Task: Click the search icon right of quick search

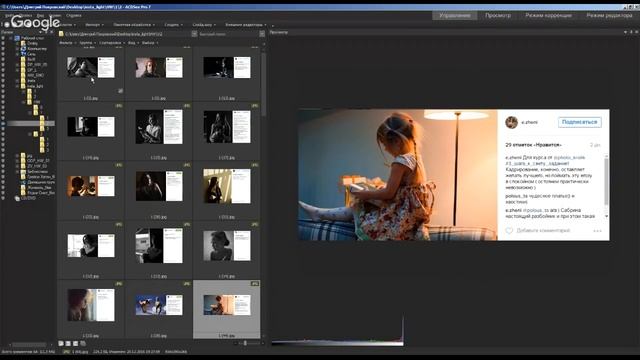Action: tap(262, 34)
